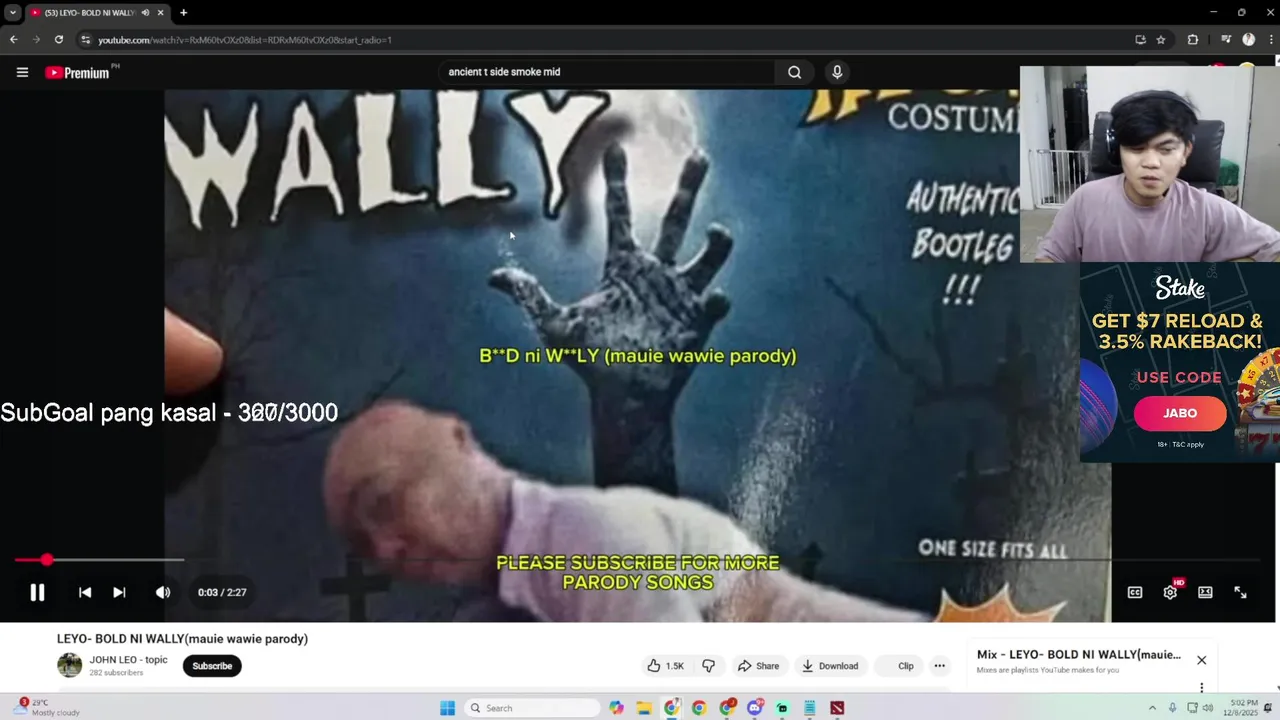
Task: Seek on the red video progress bar
Action: [x=637, y=560]
